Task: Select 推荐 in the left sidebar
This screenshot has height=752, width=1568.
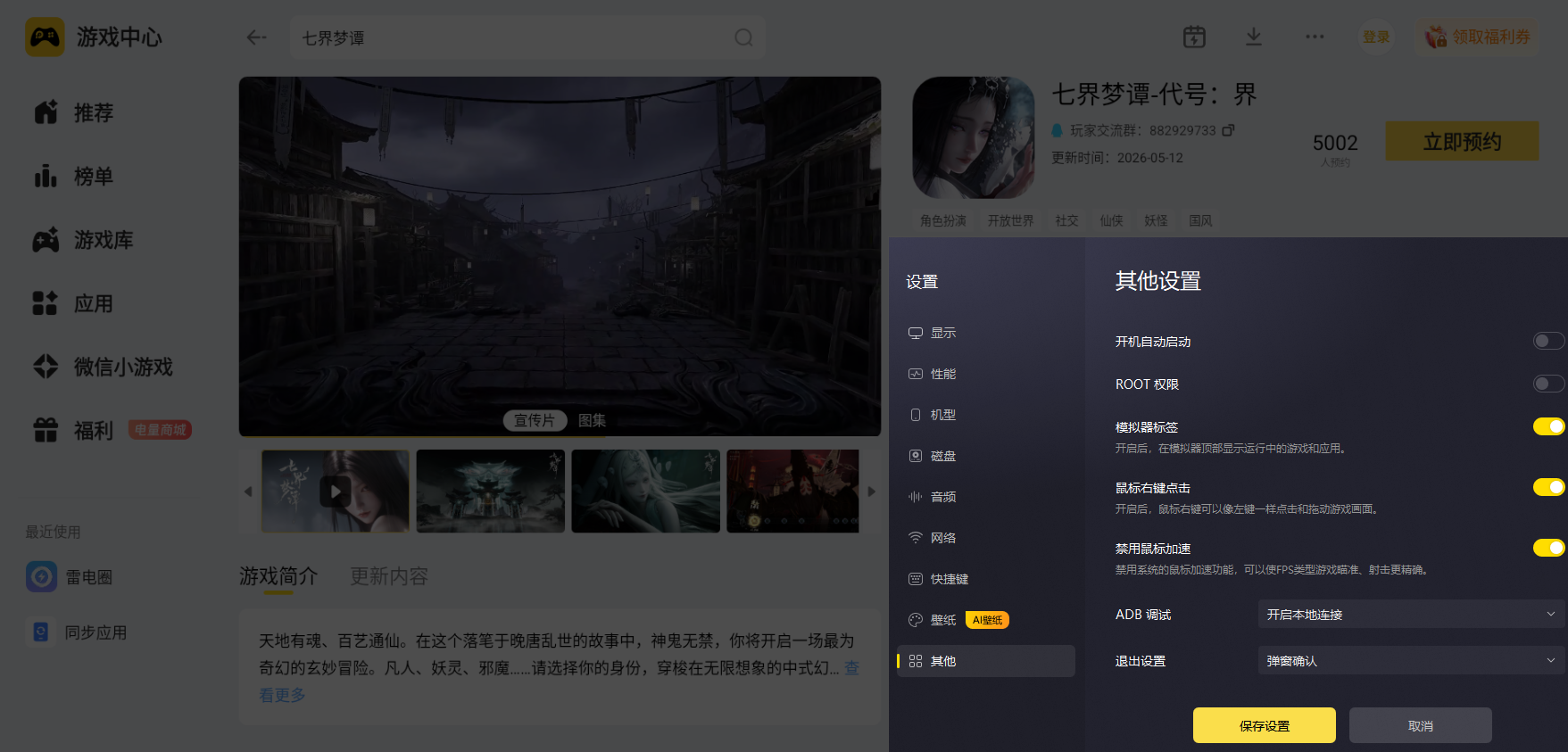Action: coord(74,112)
